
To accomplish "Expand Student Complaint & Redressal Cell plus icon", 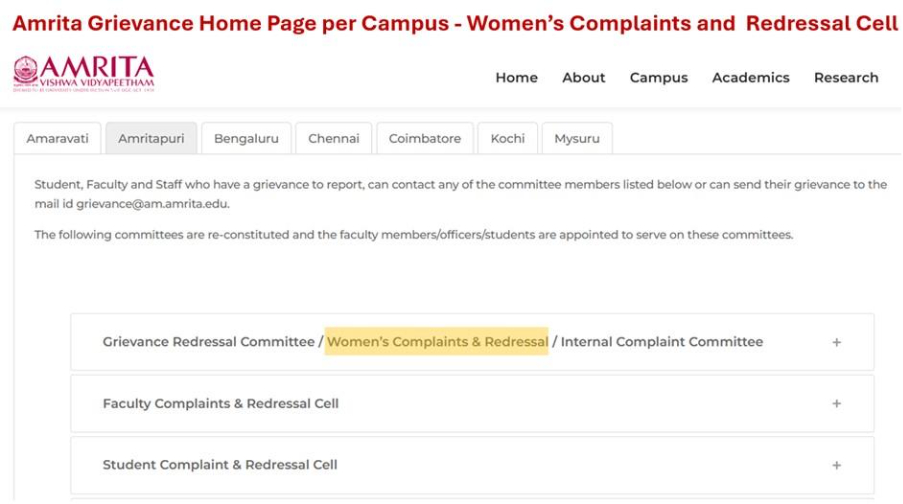I will click(x=836, y=465).
